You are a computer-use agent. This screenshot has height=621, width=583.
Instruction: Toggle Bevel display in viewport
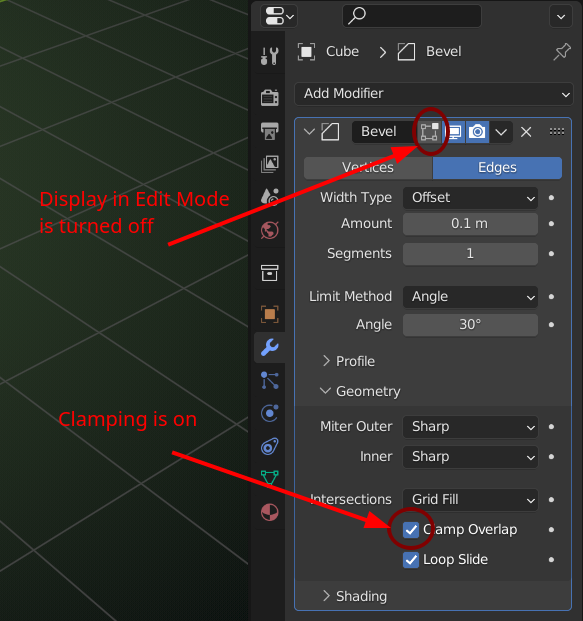click(453, 131)
